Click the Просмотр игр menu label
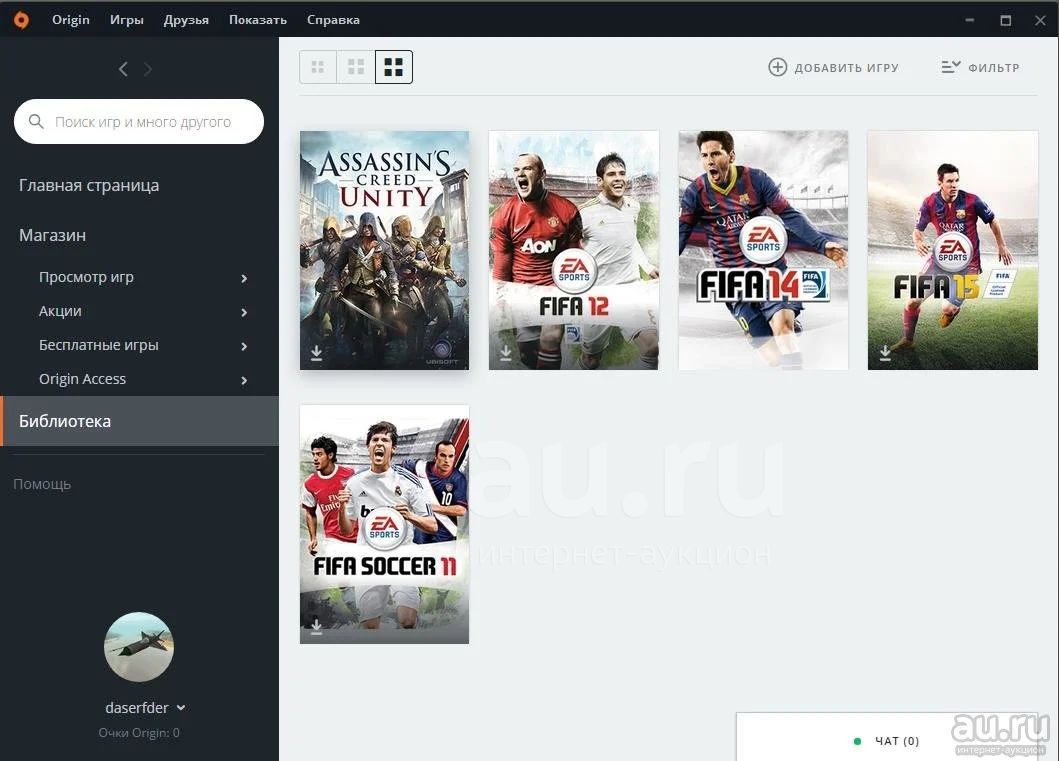The height and width of the screenshot is (761, 1059). click(86, 277)
